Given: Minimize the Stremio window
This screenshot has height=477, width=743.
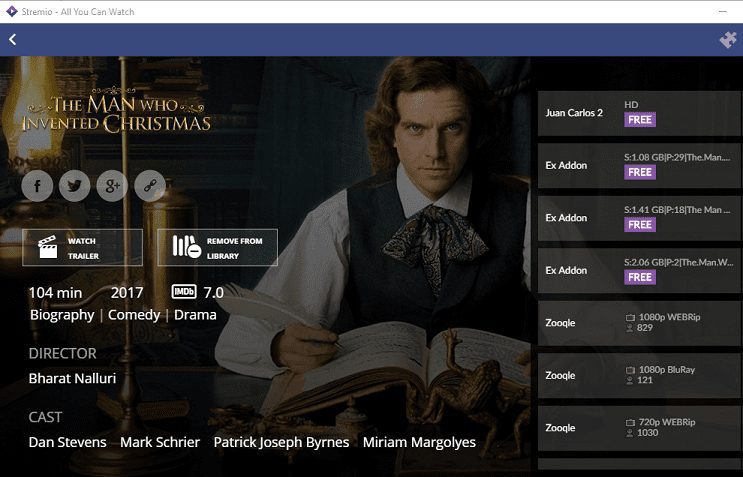Looking at the screenshot, I should tap(723, 11).
